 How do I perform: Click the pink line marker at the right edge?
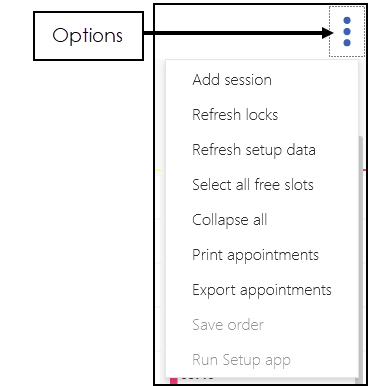point(364,170)
